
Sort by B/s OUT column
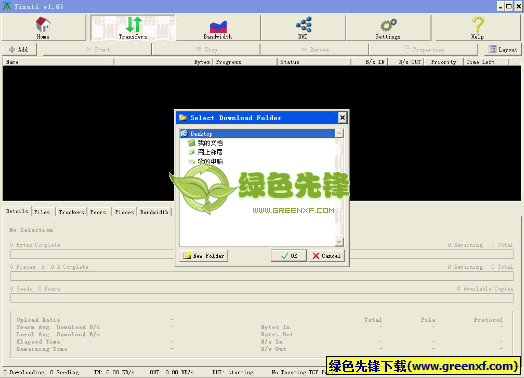(x=406, y=62)
